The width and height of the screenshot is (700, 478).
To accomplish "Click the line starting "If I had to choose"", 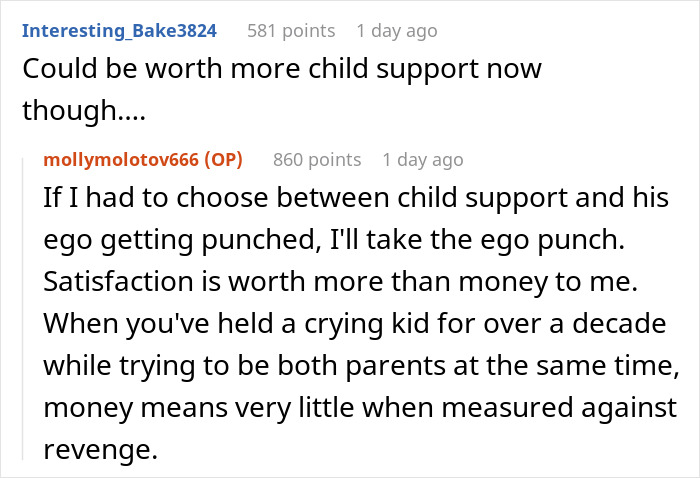I will tap(356, 198).
